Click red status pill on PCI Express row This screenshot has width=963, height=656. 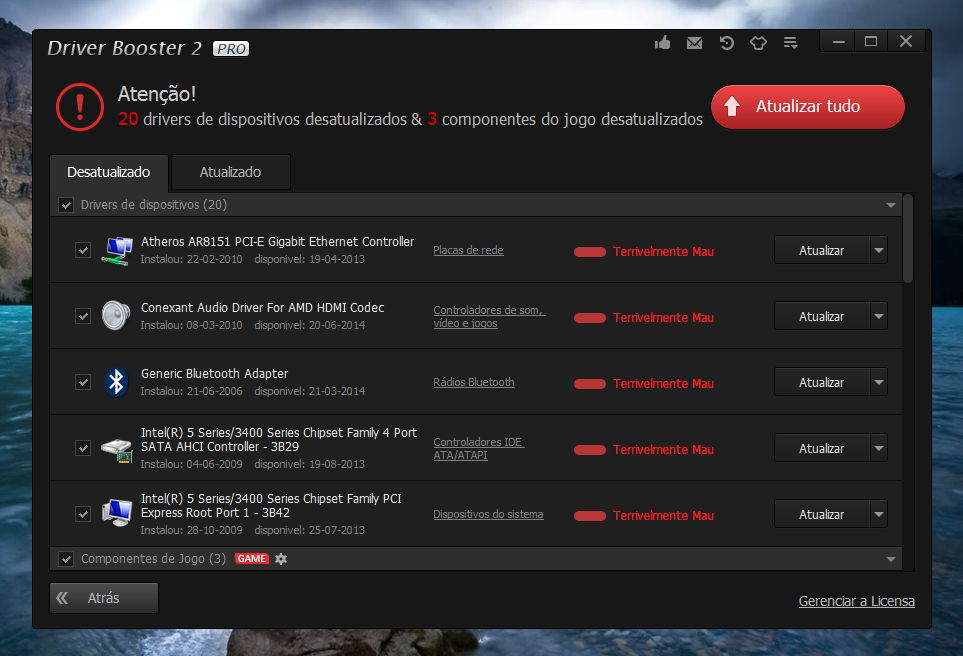point(590,516)
